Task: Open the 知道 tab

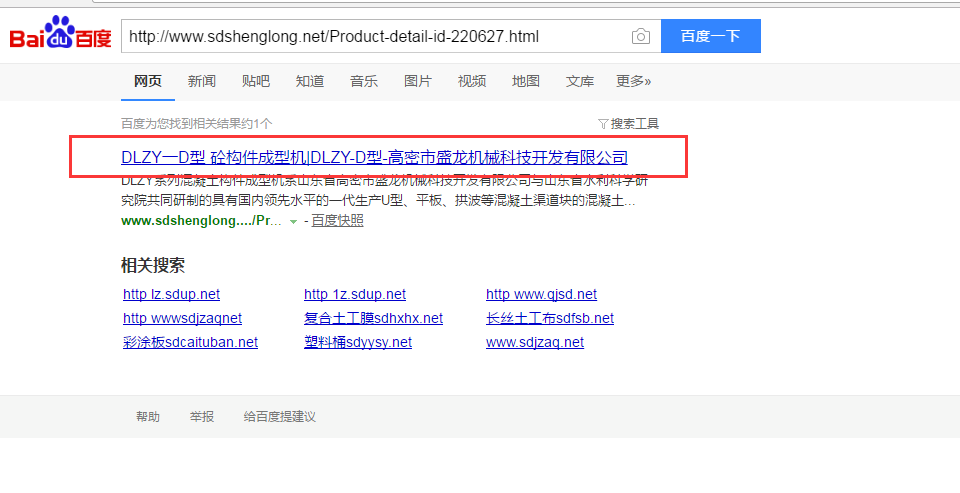Action: tap(309, 81)
